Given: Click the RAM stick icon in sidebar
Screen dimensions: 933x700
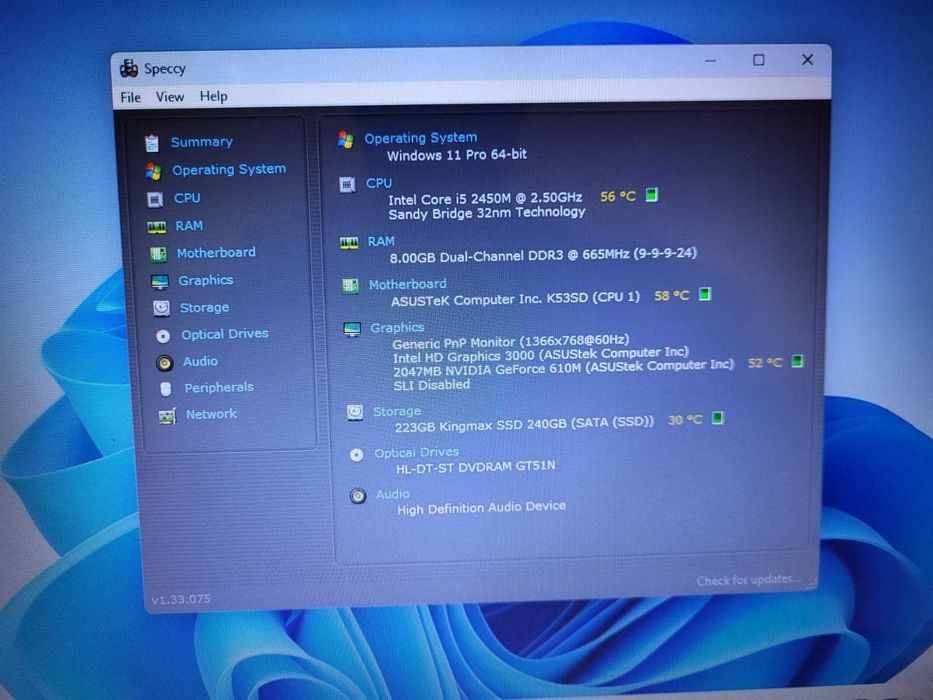Looking at the screenshot, I should 156,227.
